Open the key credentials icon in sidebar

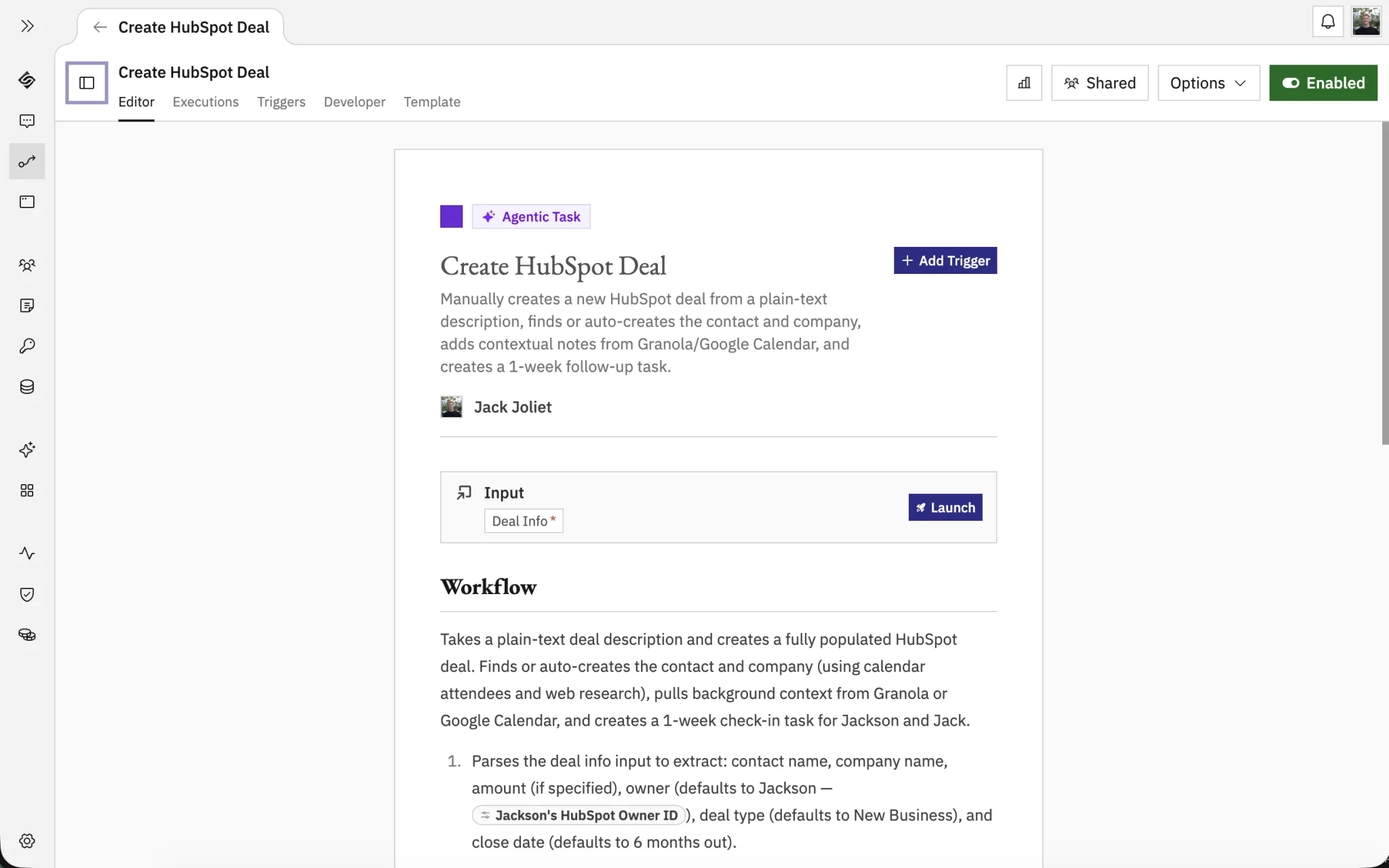(27, 346)
